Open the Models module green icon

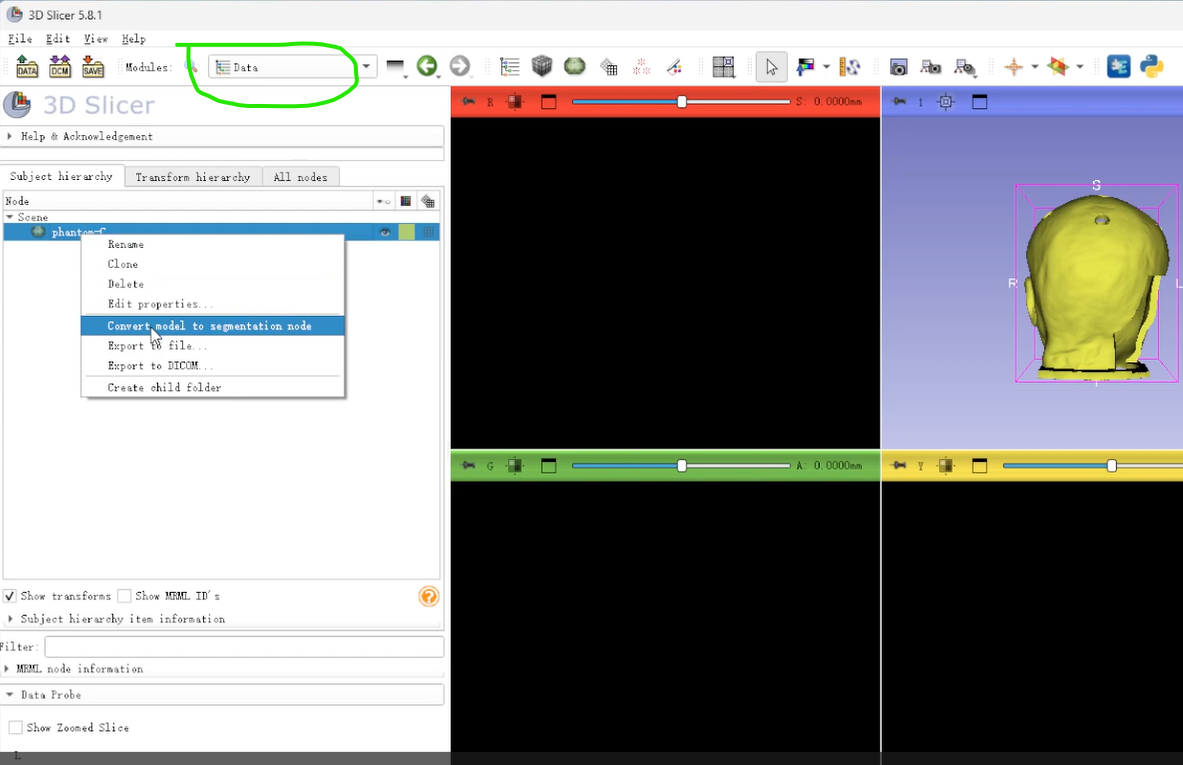click(x=575, y=66)
